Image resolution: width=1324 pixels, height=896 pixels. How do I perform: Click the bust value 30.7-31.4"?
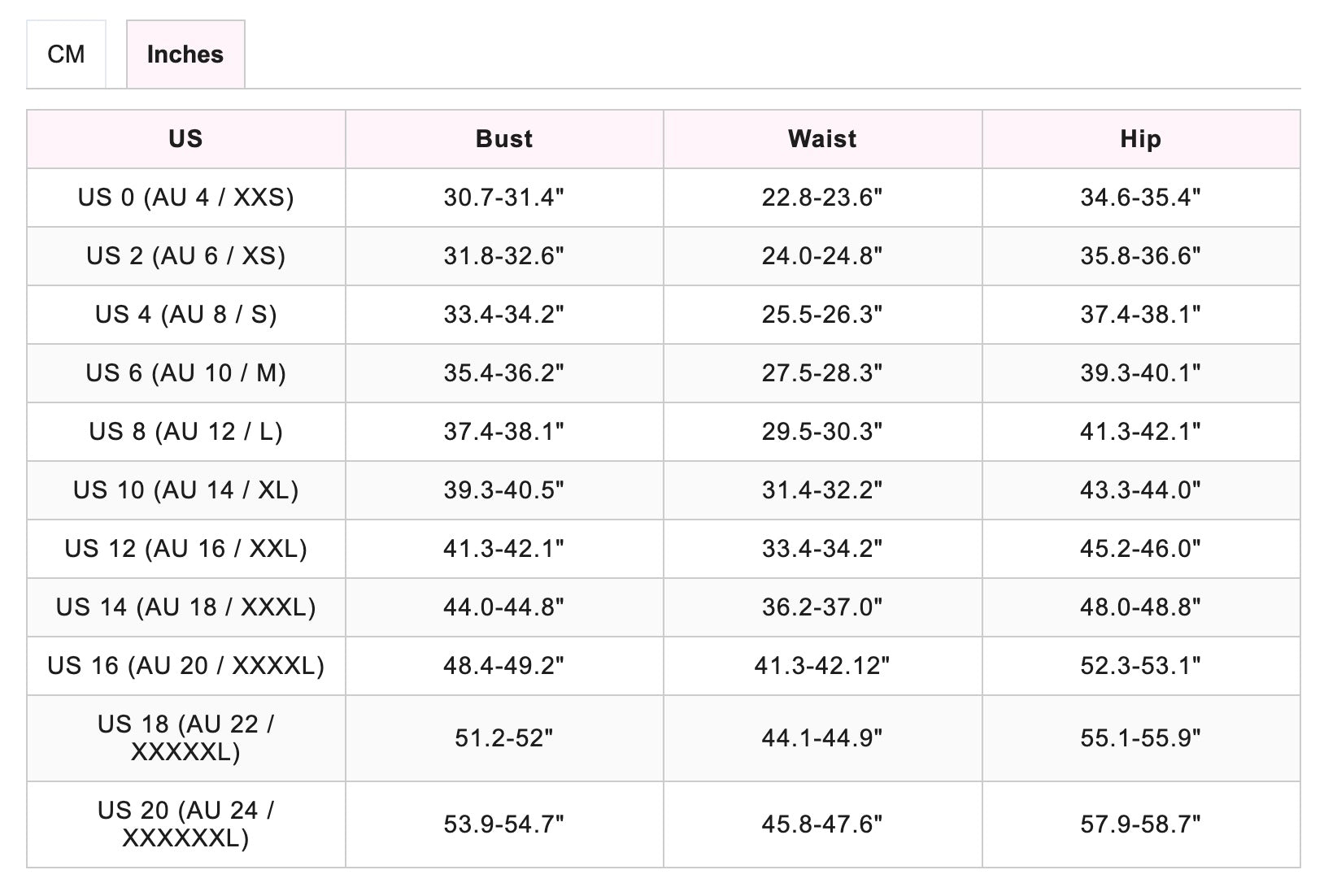[504, 198]
